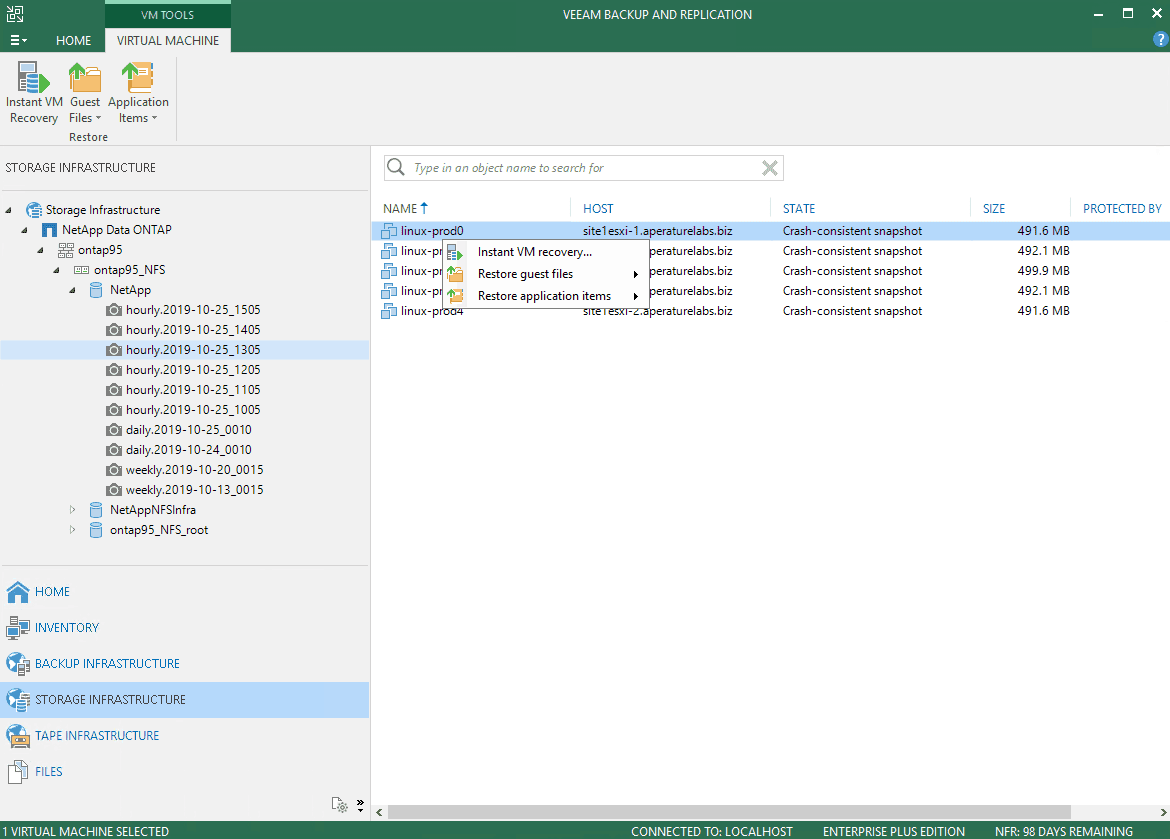Open the help question mark icon

click(x=1160, y=40)
